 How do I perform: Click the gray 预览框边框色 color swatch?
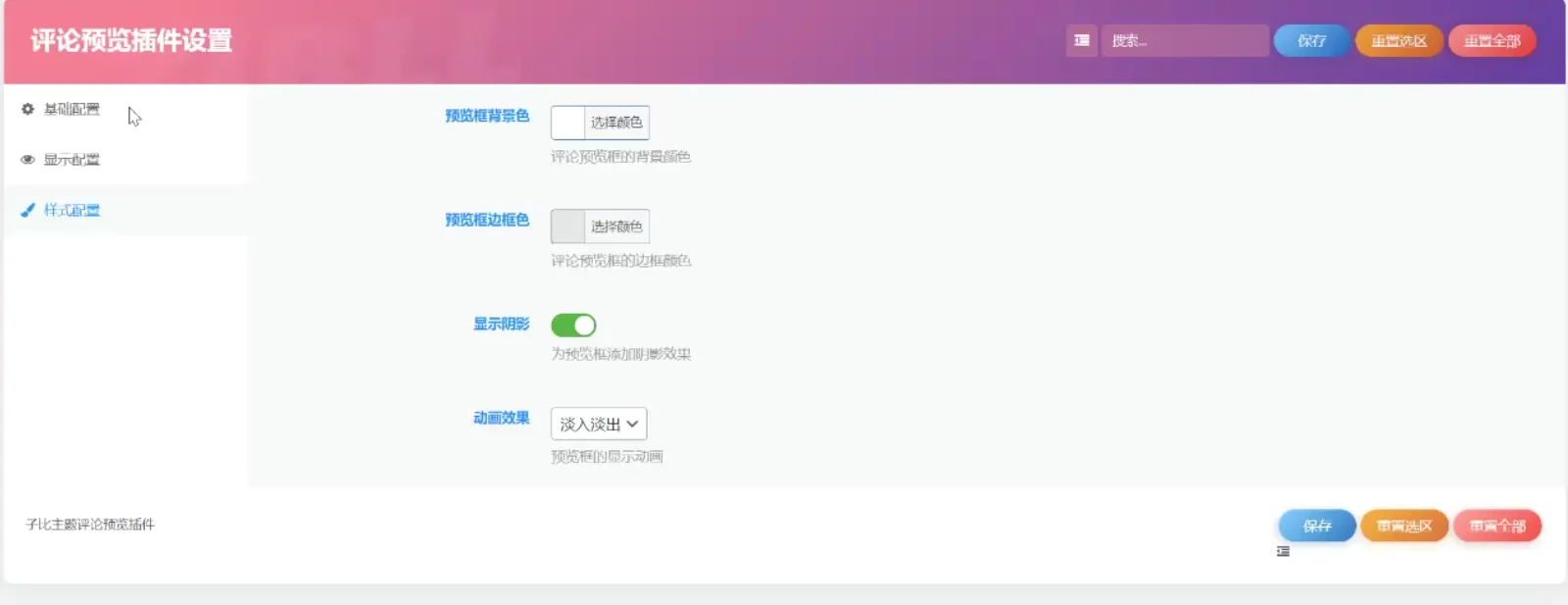[567, 227]
